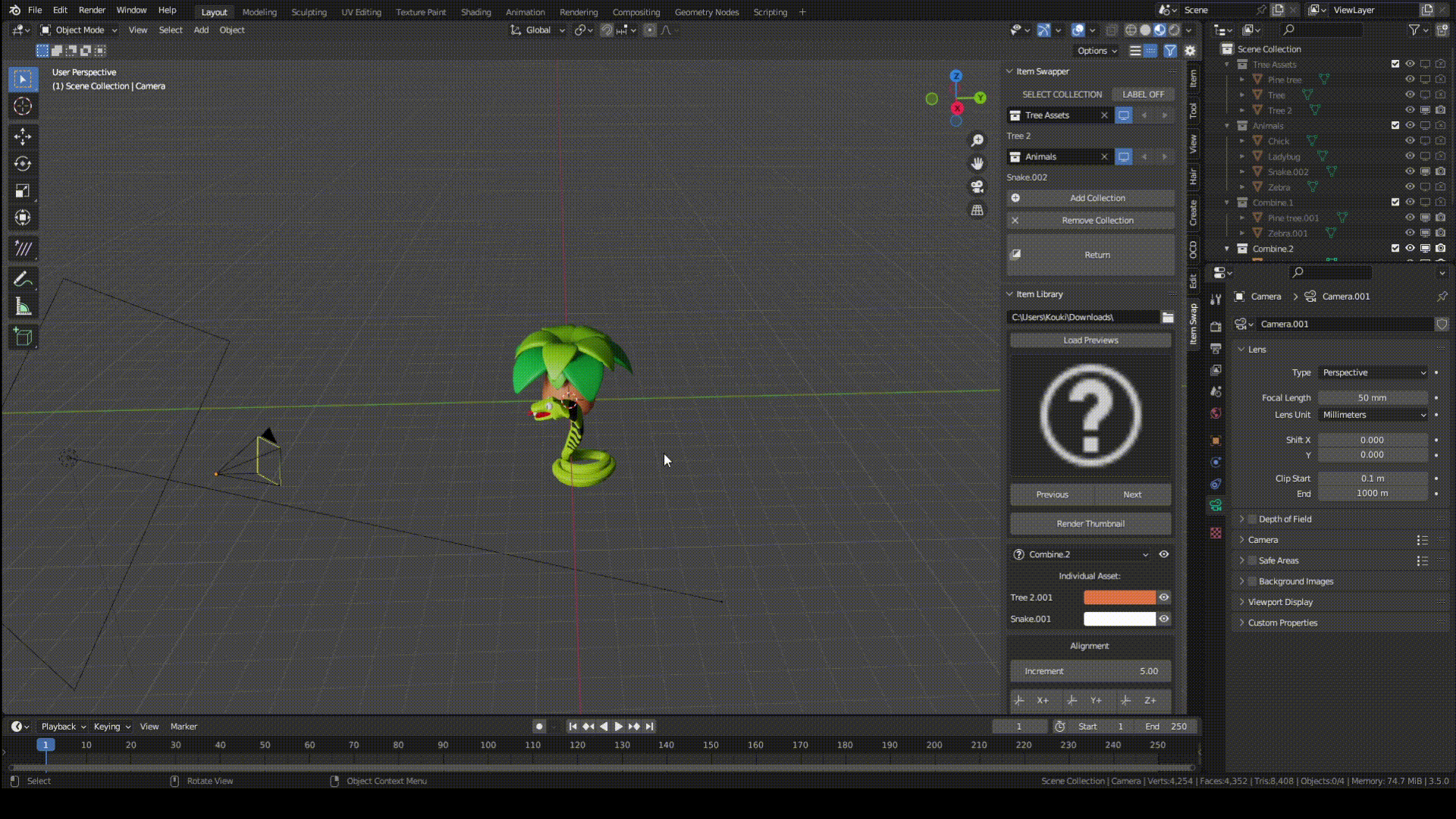Browse item library folder icon
The width and height of the screenshot is (1456, 819).
pyautogui.click(x=1168, y=317)
